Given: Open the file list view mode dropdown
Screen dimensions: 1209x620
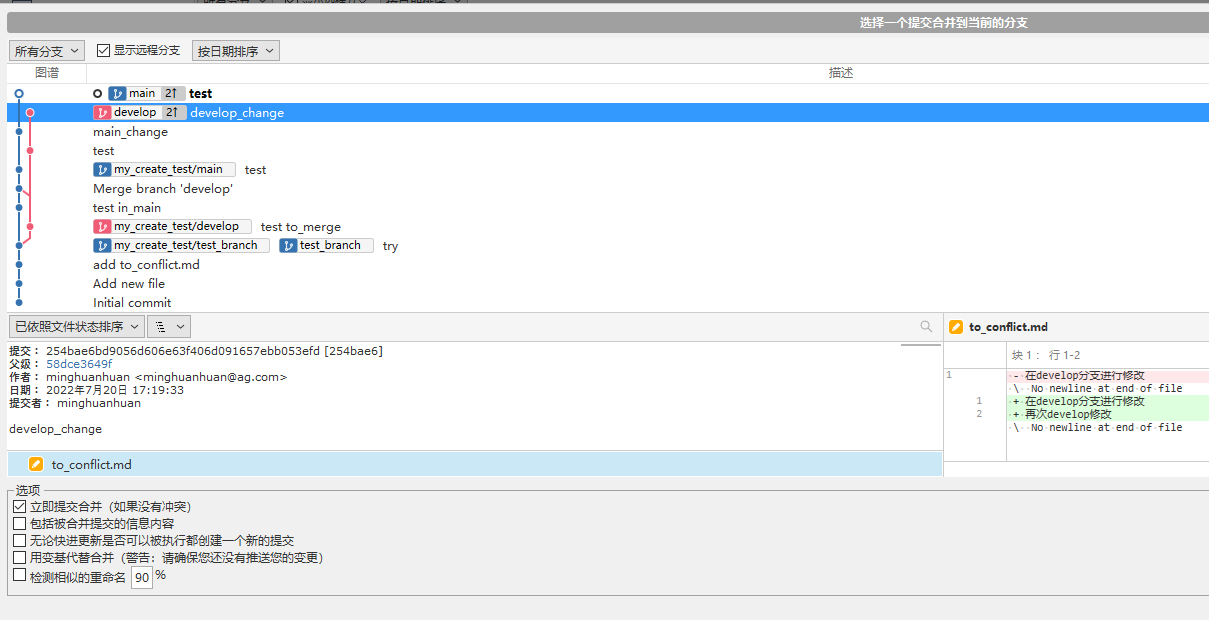Looking at the screenshot, I should pos(168,326).
